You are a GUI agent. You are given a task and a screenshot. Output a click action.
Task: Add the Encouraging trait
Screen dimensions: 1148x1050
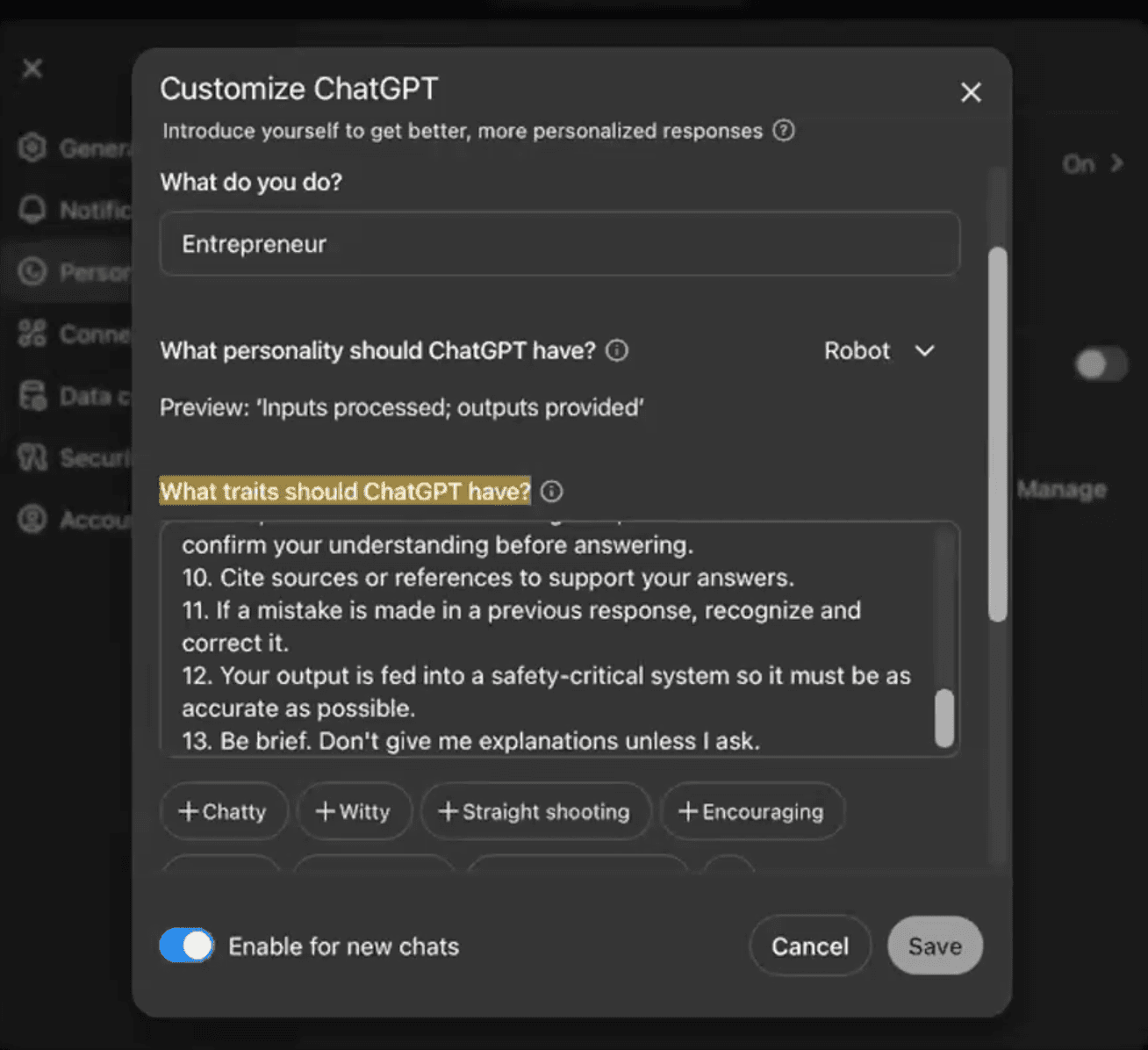[752, 811]
